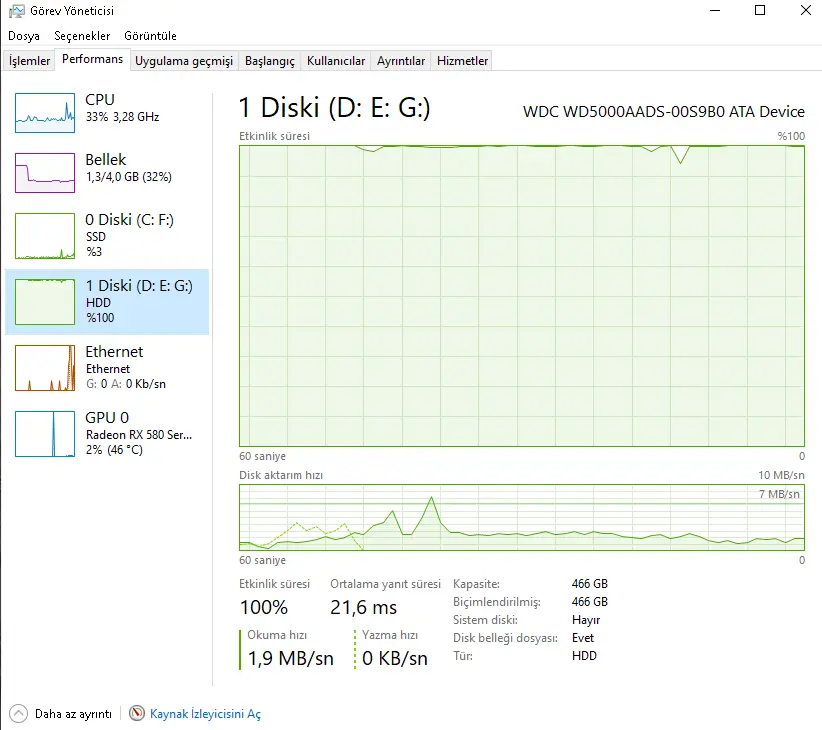822x730 pixels.
Task: Click the Ethernet mini graph thumbnail
Action: pos(45,368)
